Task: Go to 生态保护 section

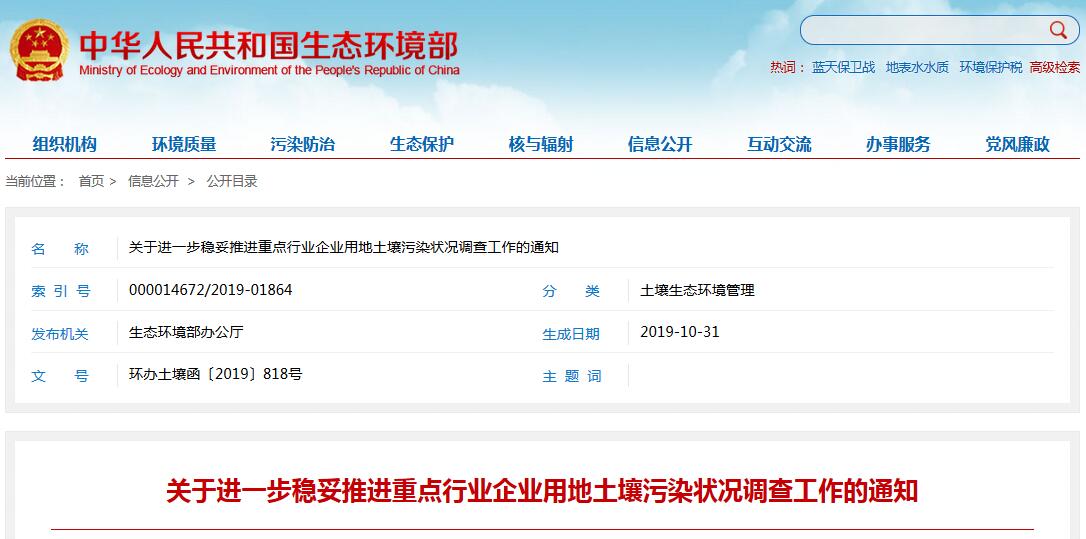Action: click(x=422, y=144)
